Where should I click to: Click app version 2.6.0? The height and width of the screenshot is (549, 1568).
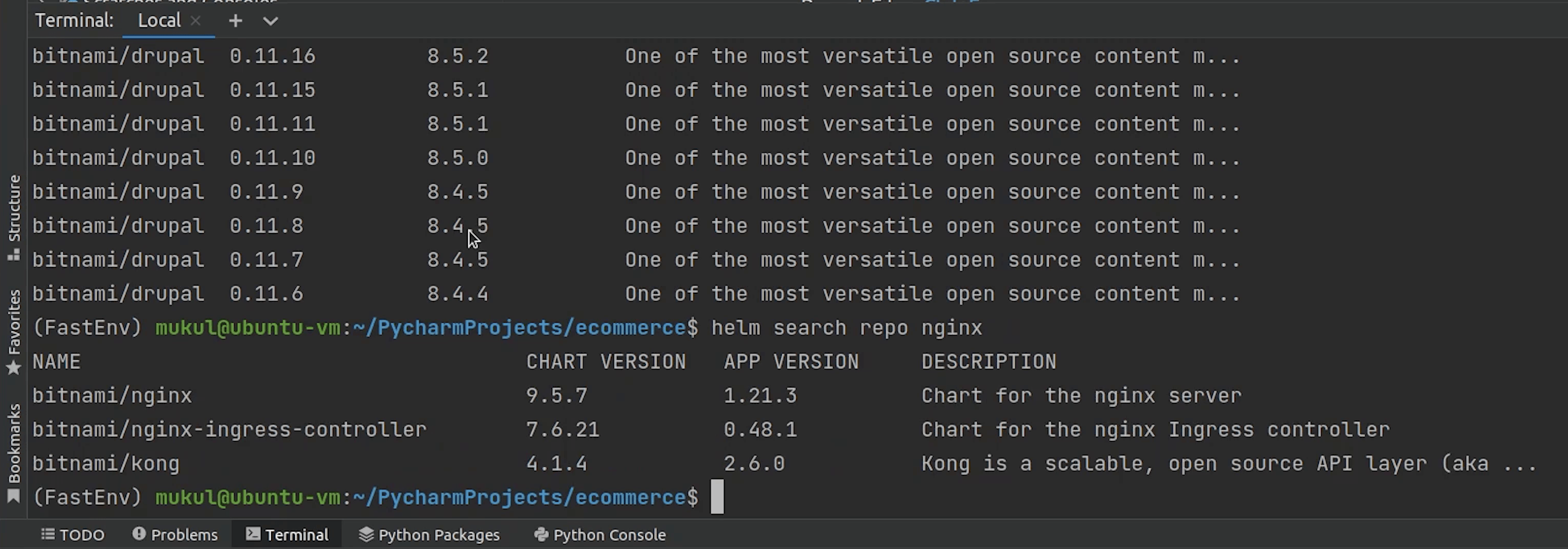click(x=754, y=465)
